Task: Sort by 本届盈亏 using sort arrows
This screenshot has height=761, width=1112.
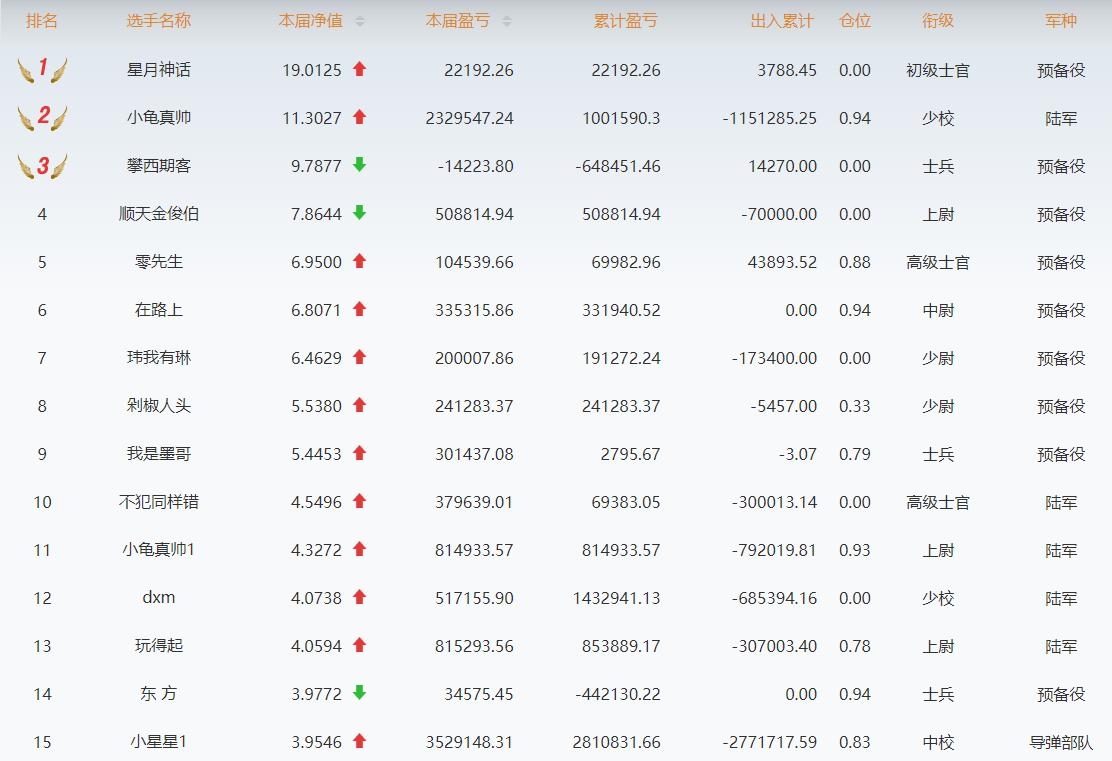Action: pyautogui.click(x=506, y=21)
